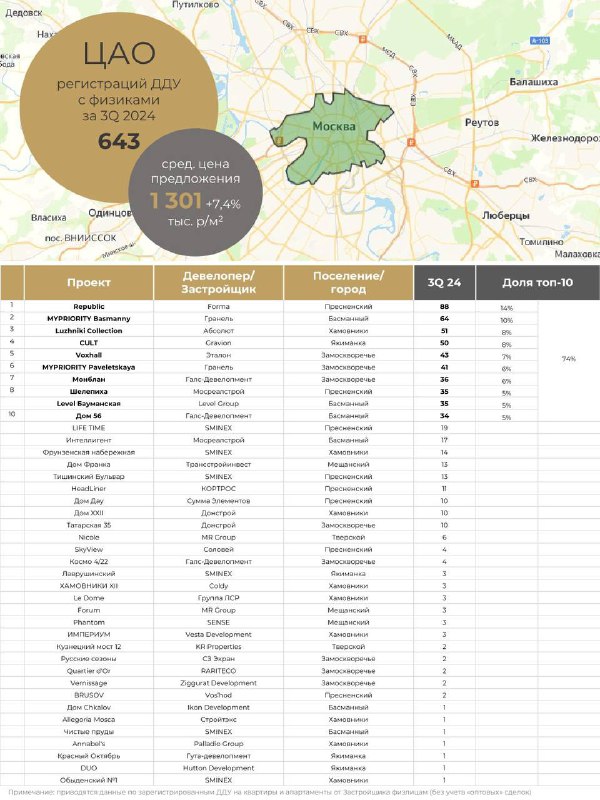Click the Дом Франка project name
The height and width of the screenshot is (800, 600).
[89, 465]
